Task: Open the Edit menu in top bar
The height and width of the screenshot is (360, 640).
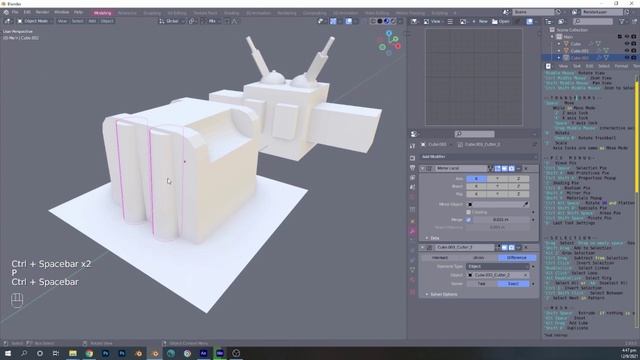Action: click(27, 12)
